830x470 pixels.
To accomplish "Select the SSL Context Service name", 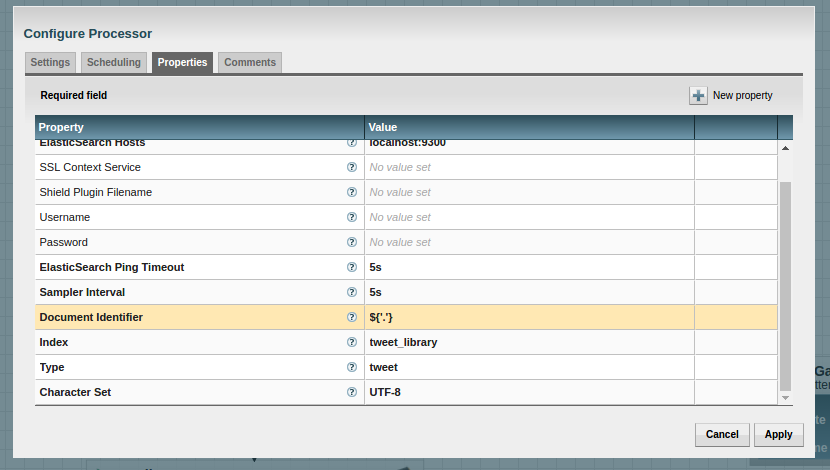I will (x=90, y=167).
